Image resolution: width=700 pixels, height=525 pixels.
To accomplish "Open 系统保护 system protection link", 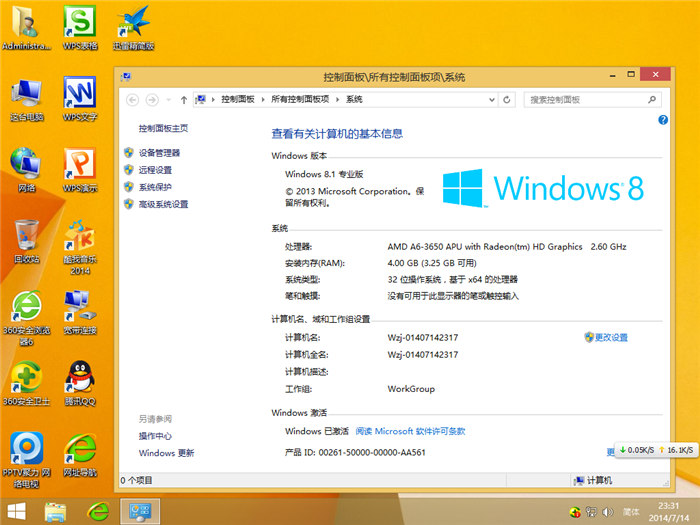I will [x=155, y=187].
